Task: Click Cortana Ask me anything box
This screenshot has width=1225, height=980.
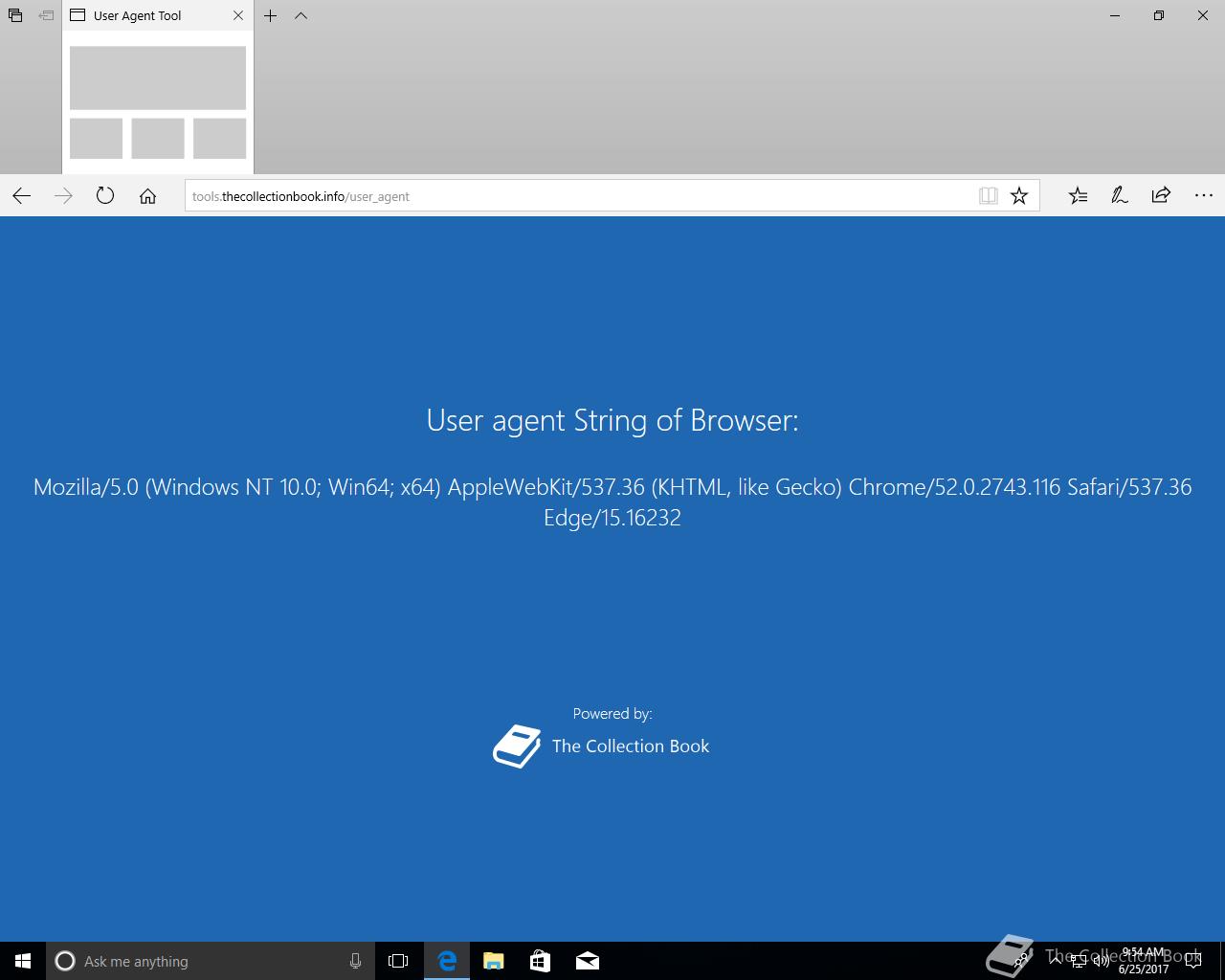Action: click(209, 961)
